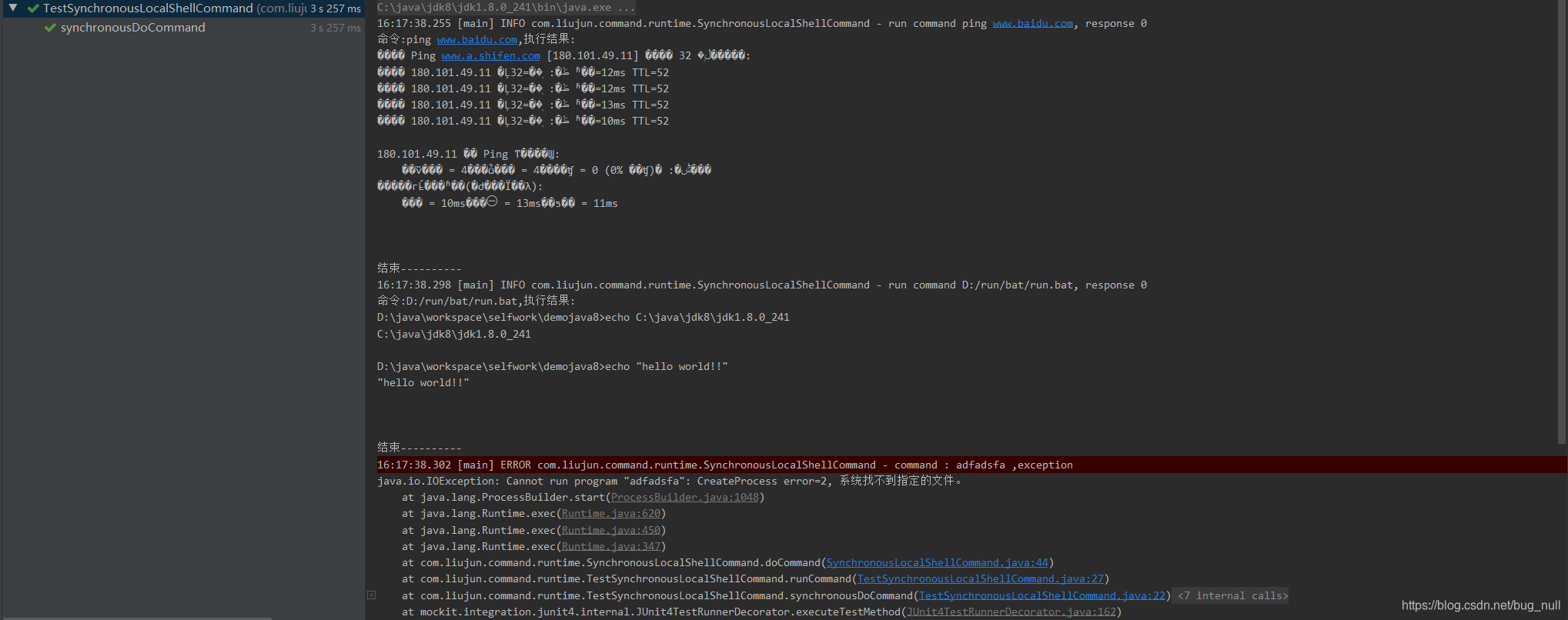Click 'C:\java\jdk8\jdk1.8.0_241' output line
The height and width of the screenshot is (620, 1568).
[453, 335]
